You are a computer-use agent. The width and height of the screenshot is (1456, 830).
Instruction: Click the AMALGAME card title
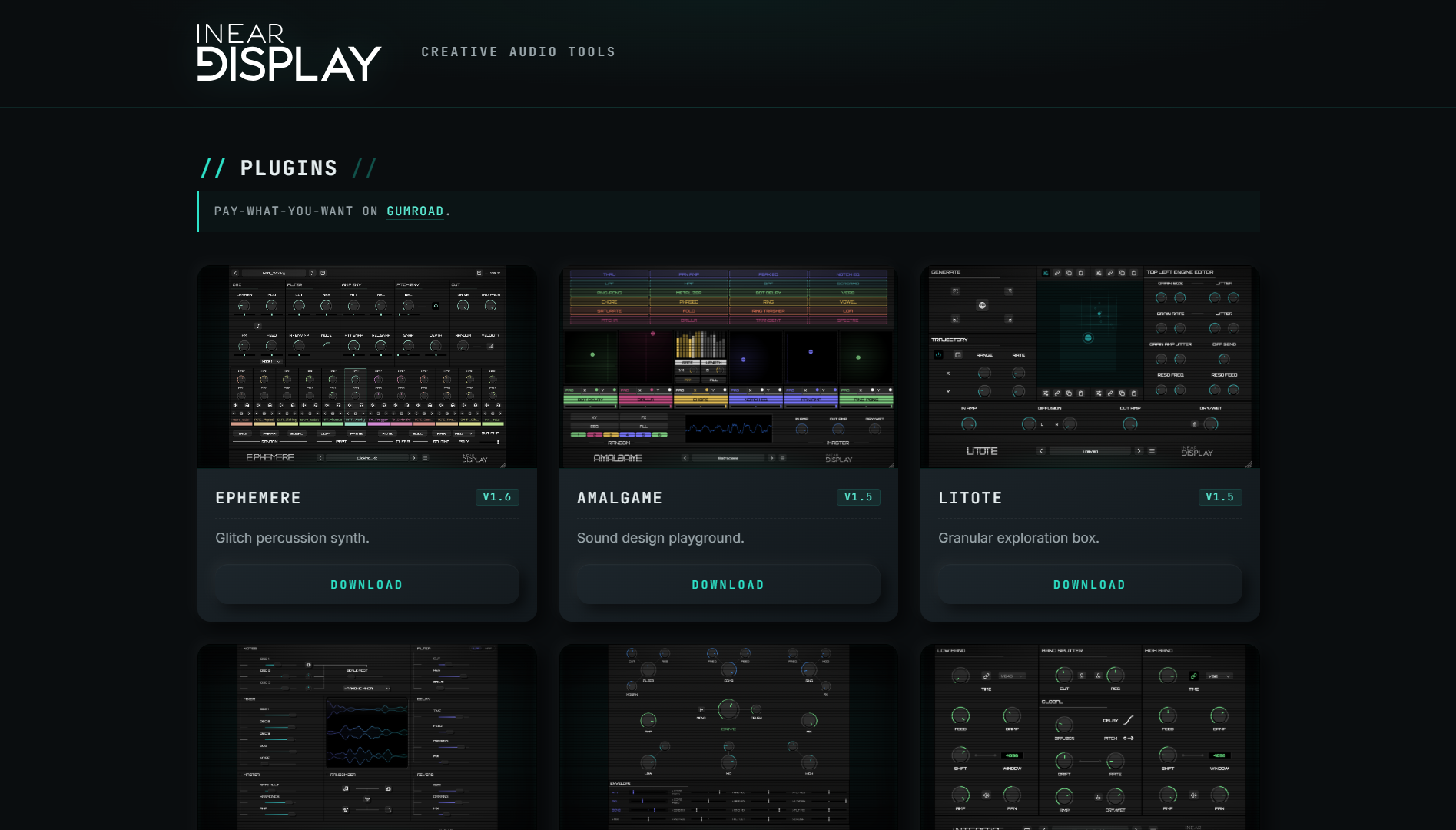(x=620, y=498)
